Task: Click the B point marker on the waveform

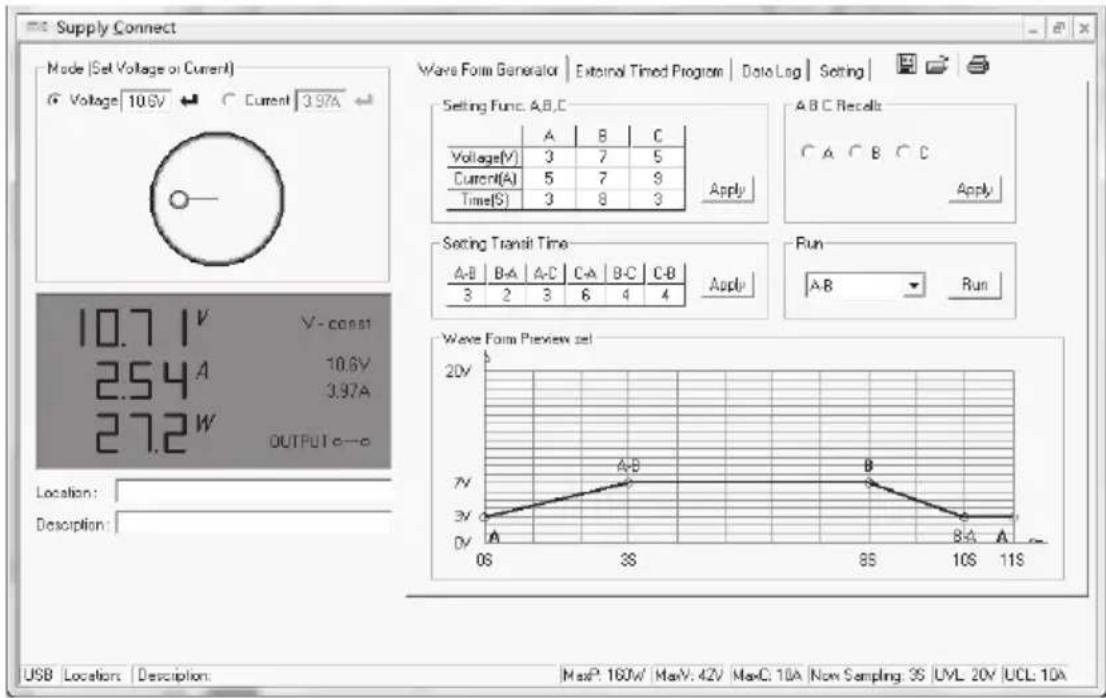Action: [x=869, y=482]
